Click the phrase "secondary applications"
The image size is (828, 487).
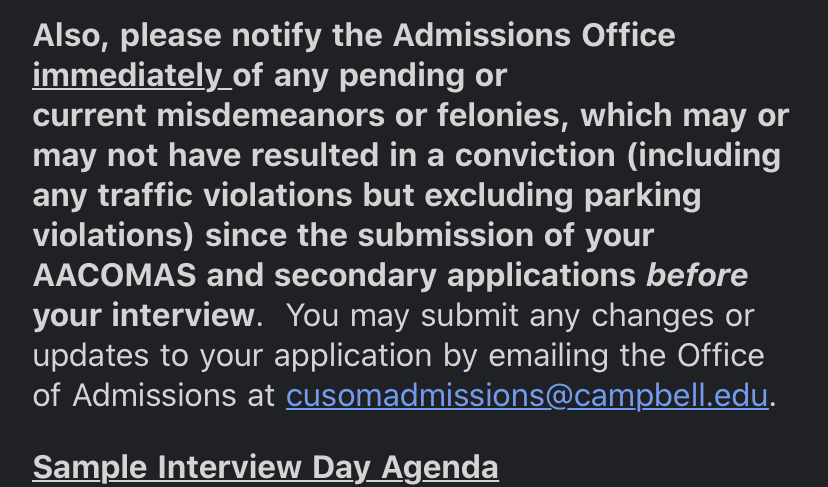click(x=455, y=276)
